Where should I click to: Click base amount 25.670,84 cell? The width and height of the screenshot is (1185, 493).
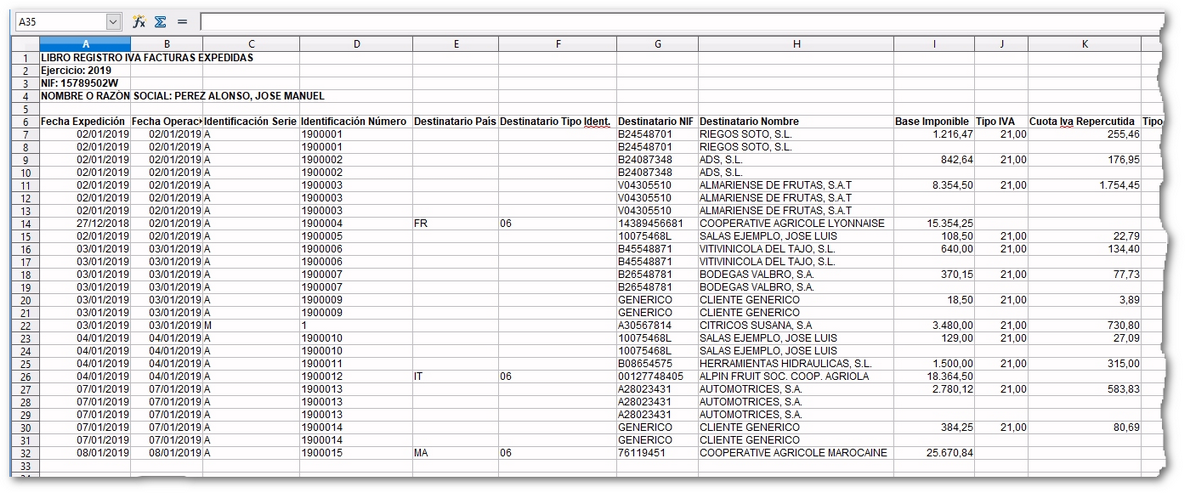pyautogui.click(x=934, y=453)
